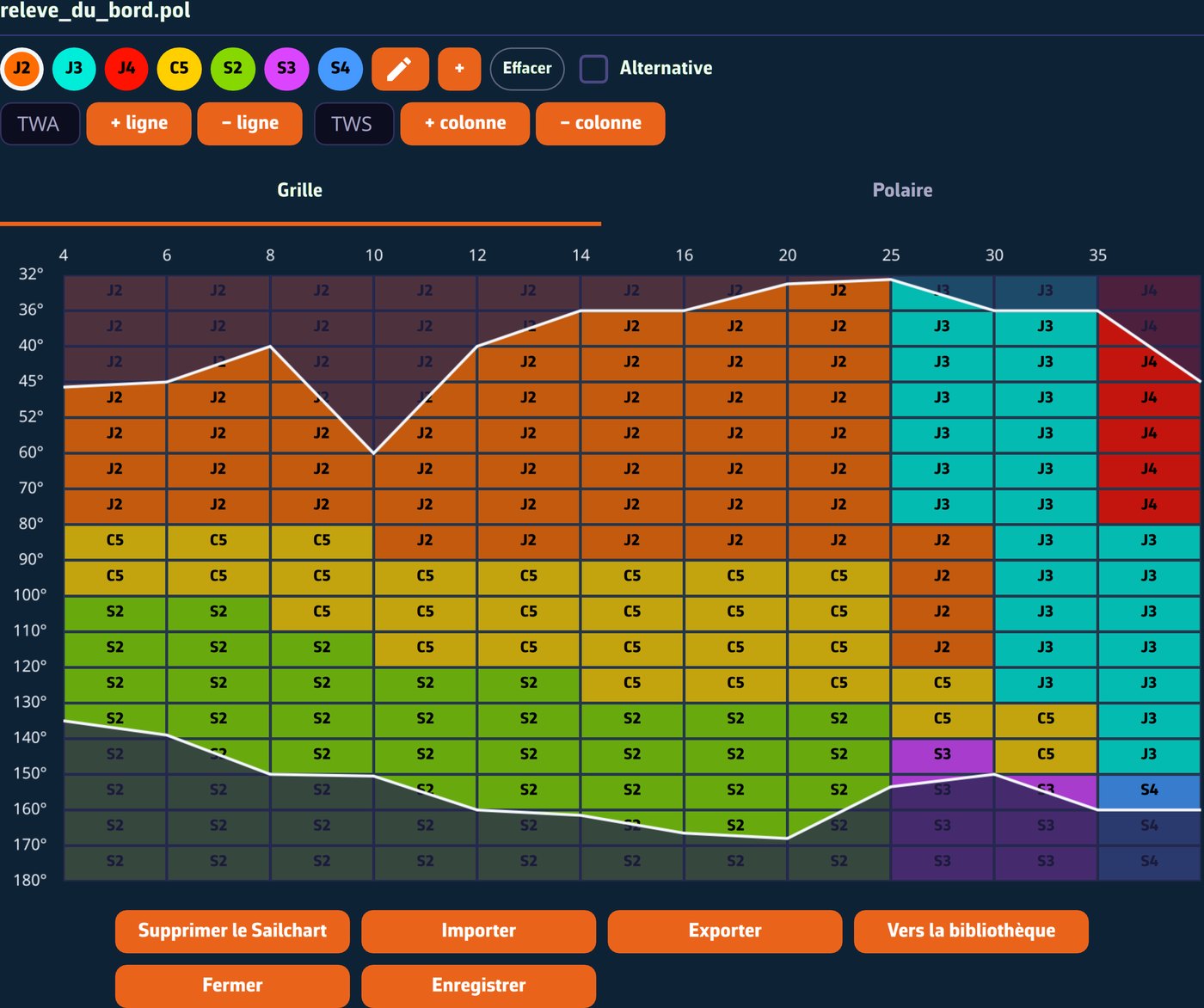
Task: Click Exporter button
Action: pos(725,931)
